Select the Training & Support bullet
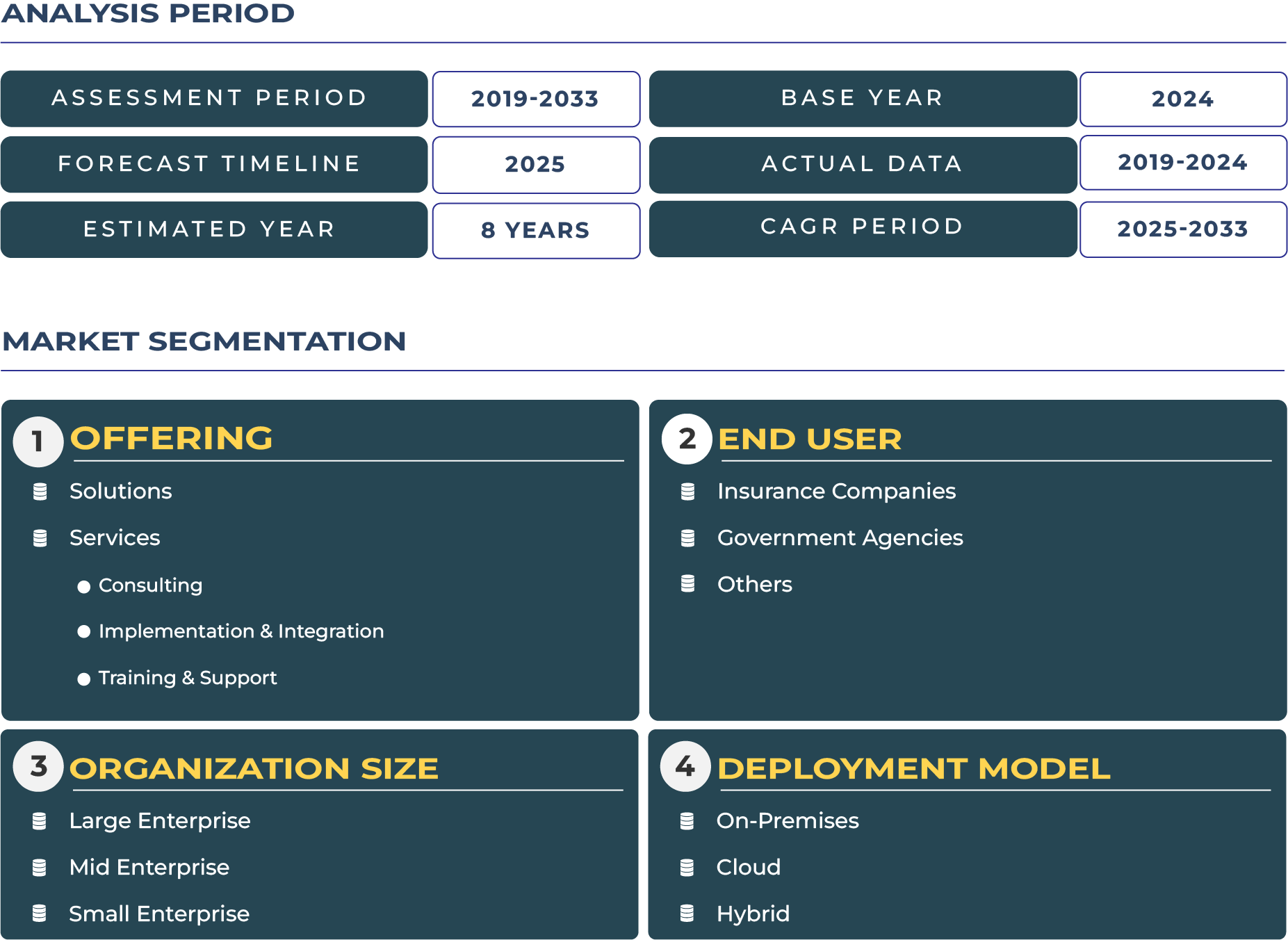Image resolution: width=1288 pixels, height=940 pixels. tap(84, 679)
